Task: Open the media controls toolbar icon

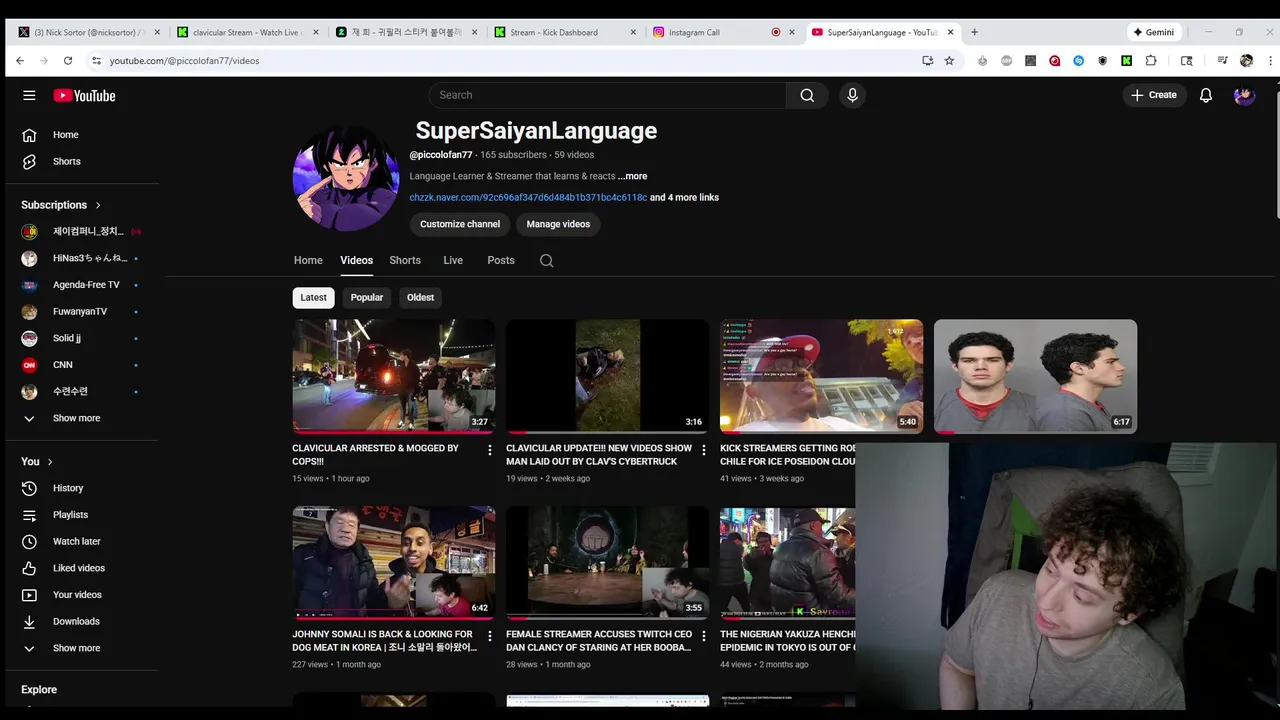Action: coord(1222,61)
